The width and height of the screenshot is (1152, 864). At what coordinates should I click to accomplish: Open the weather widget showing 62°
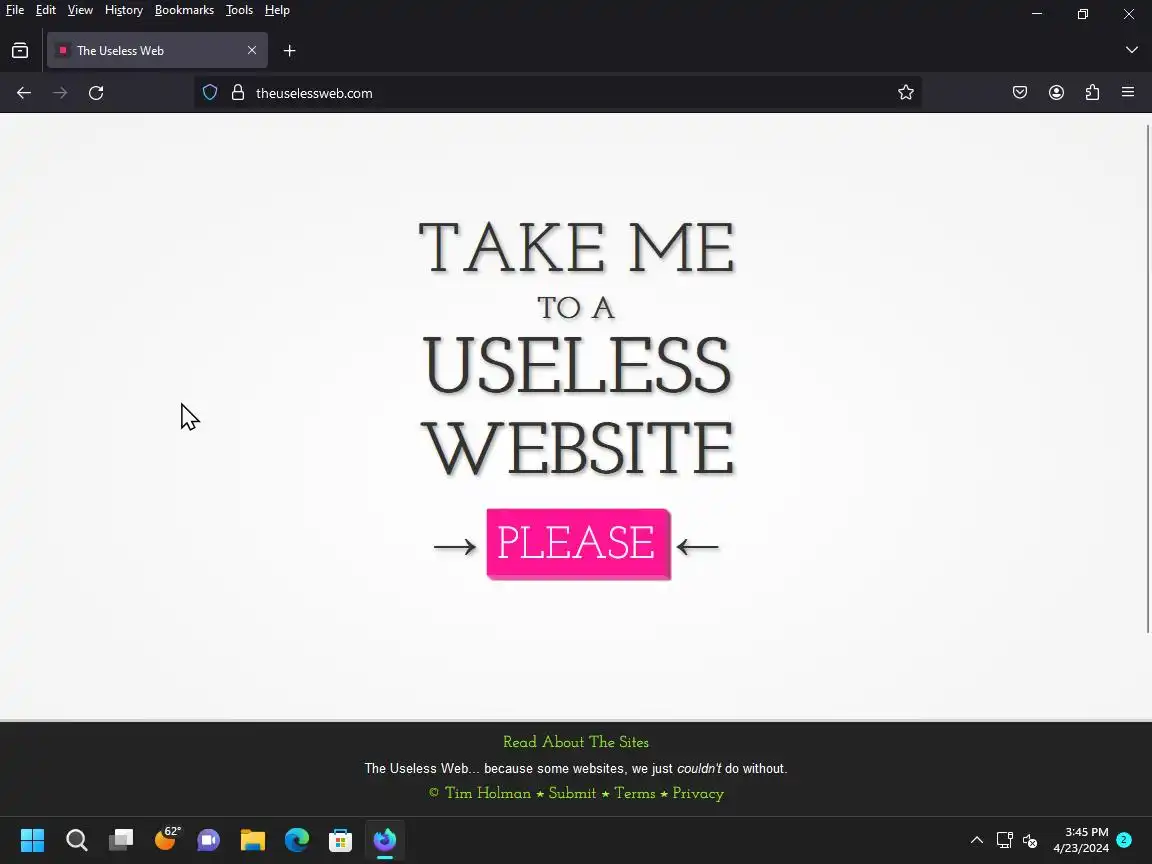167,838
